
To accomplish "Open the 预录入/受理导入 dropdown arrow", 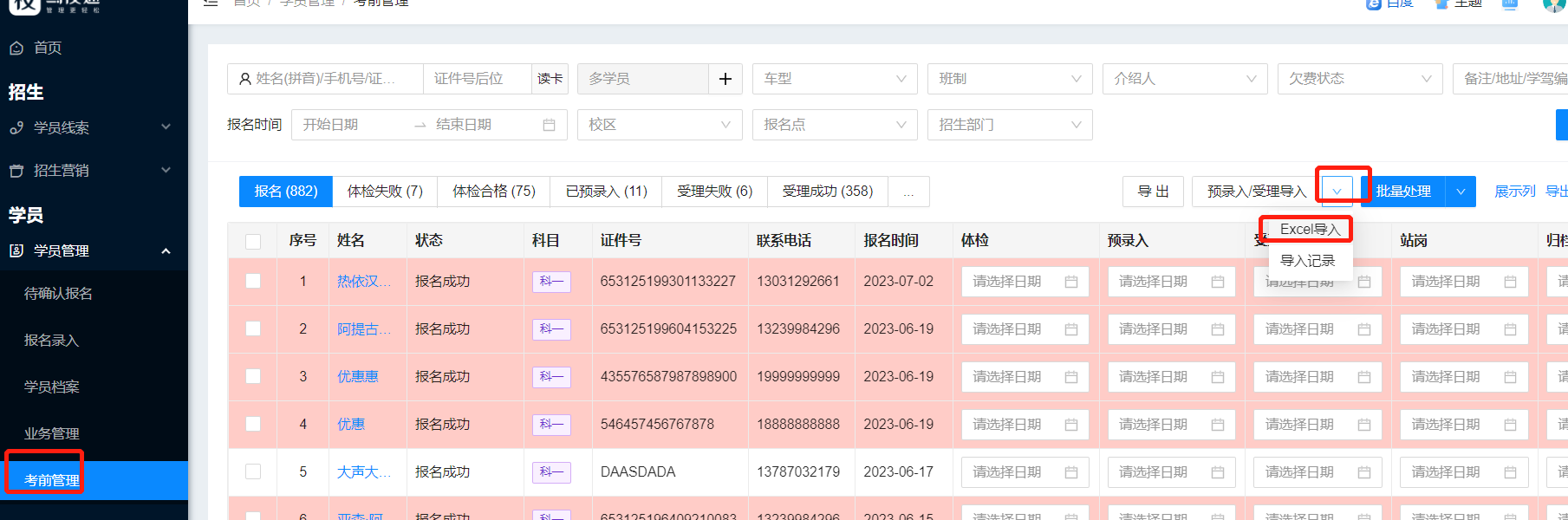I will point(1337,192).
